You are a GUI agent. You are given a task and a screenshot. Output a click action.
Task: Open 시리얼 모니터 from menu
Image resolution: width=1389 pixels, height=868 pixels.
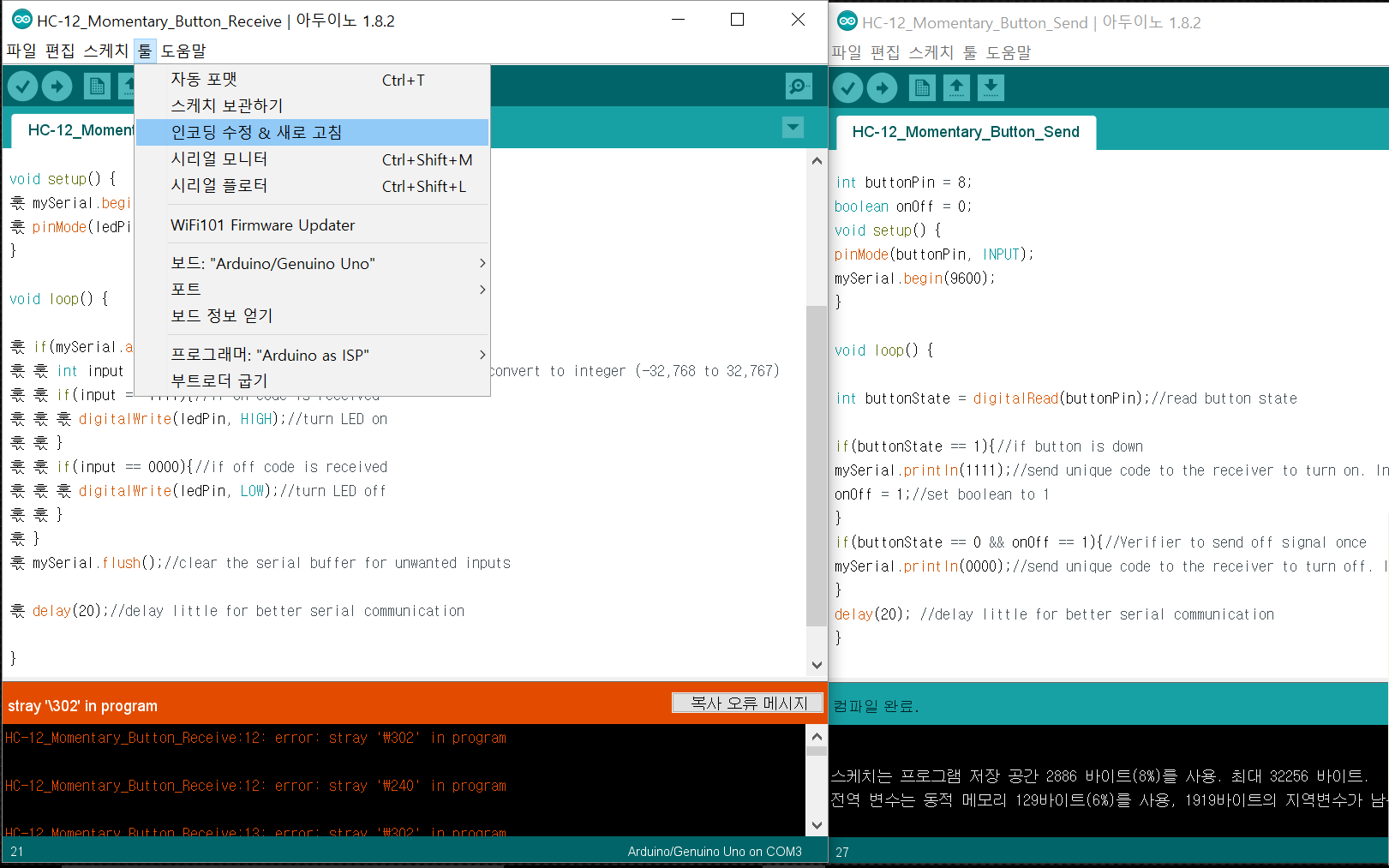[x=312, y=159]
